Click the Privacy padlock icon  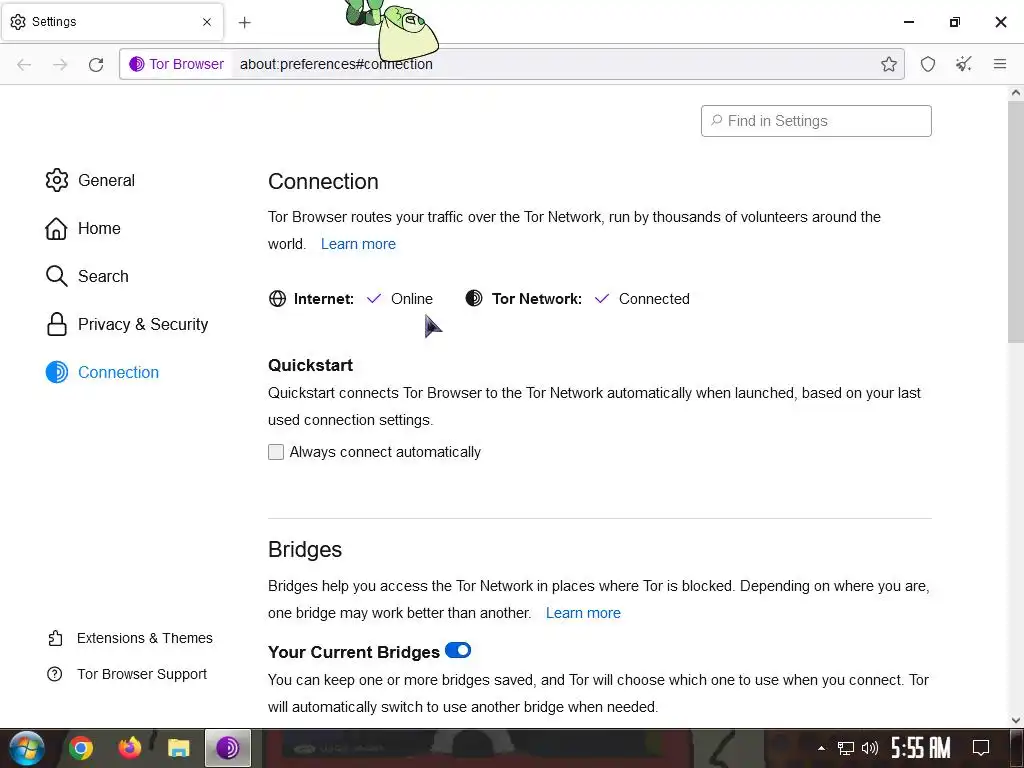[x=57, y=325]
